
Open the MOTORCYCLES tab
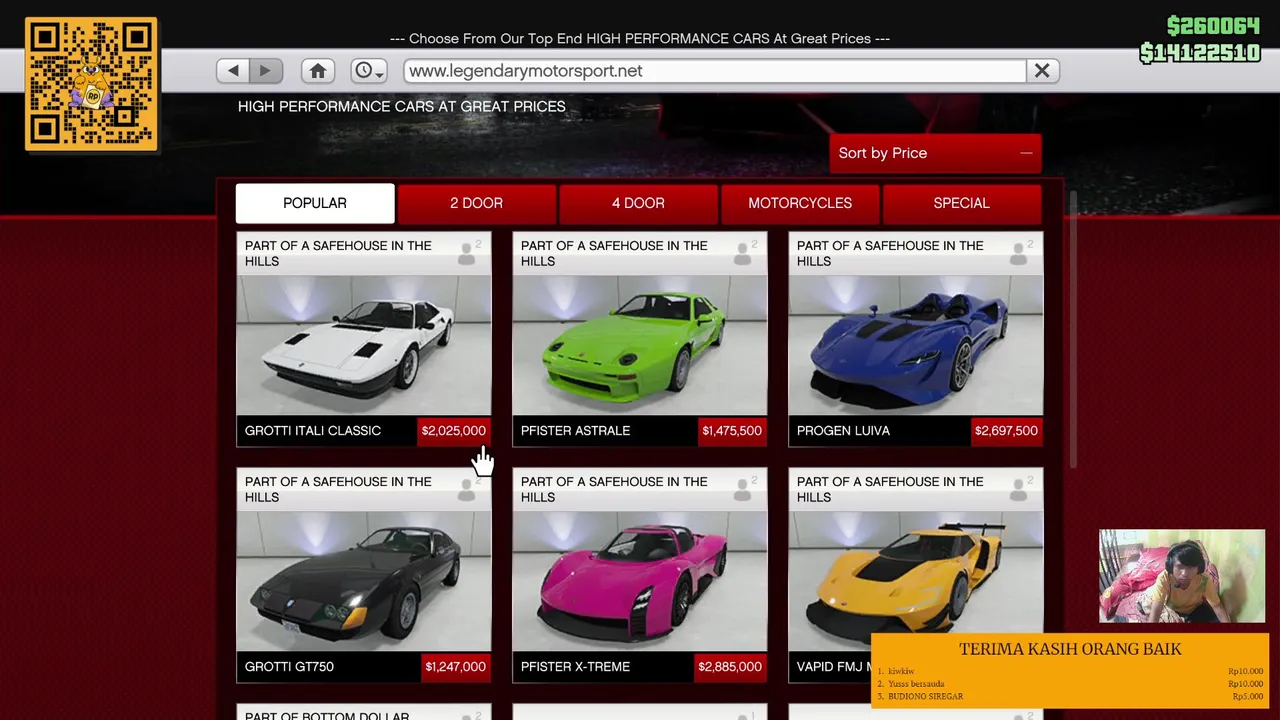(x=800, y=203)
